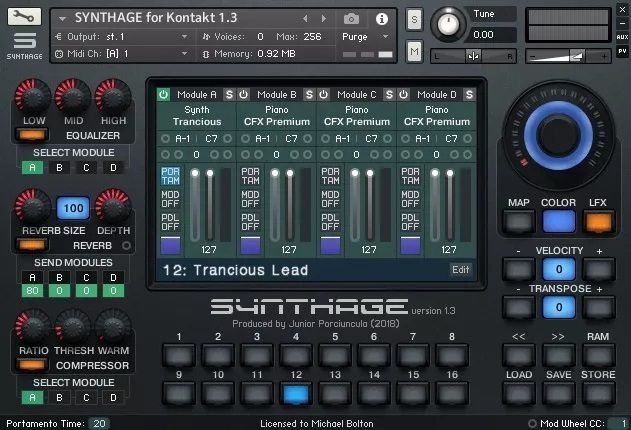631x430 pixels.
Task: Click the pan L-R slider
Action: point(473,56)
